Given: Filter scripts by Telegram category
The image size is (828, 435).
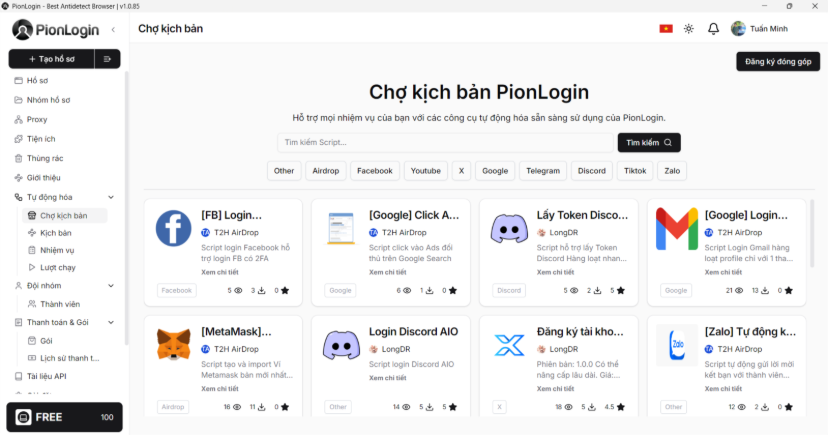Looking at the screenshot, I should (x=543, y=171).
